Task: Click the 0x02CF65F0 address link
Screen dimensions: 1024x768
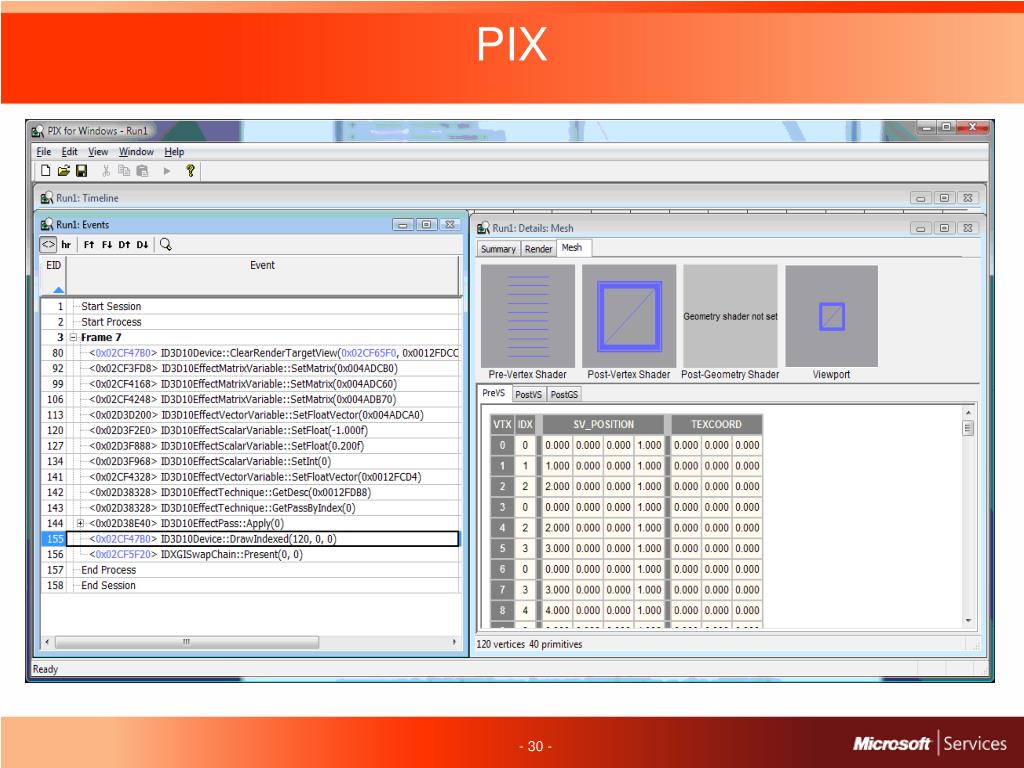Action: click(x=368, y=353)
